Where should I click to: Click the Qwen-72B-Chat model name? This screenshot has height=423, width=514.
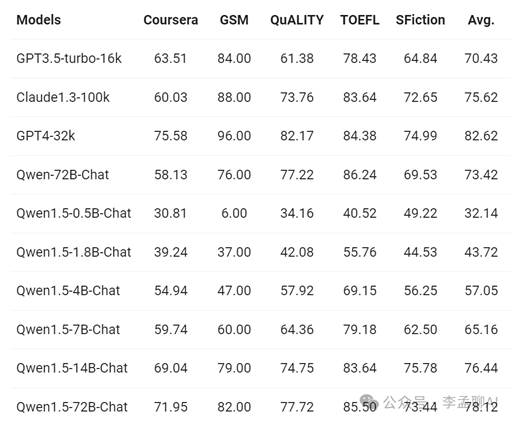click(63, 175)
